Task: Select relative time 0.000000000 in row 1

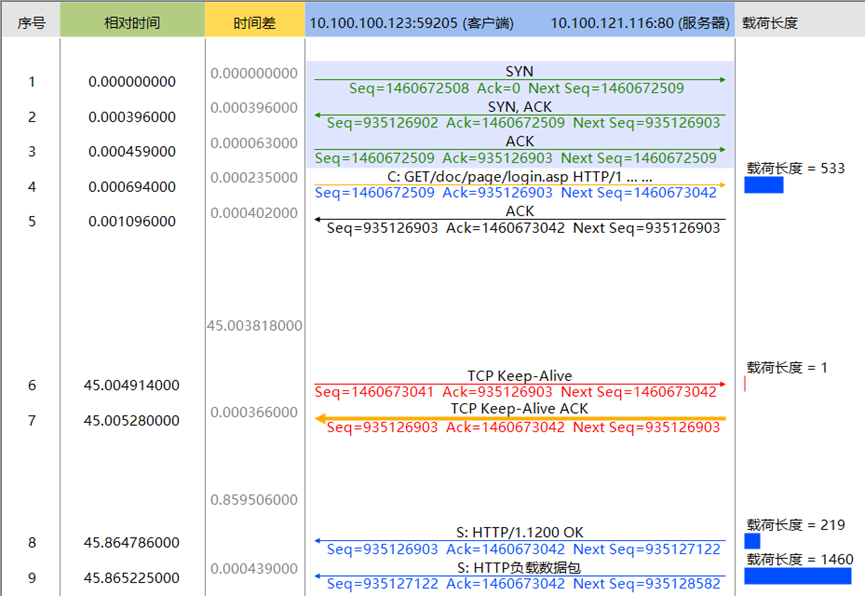Action: click(132, 82)
